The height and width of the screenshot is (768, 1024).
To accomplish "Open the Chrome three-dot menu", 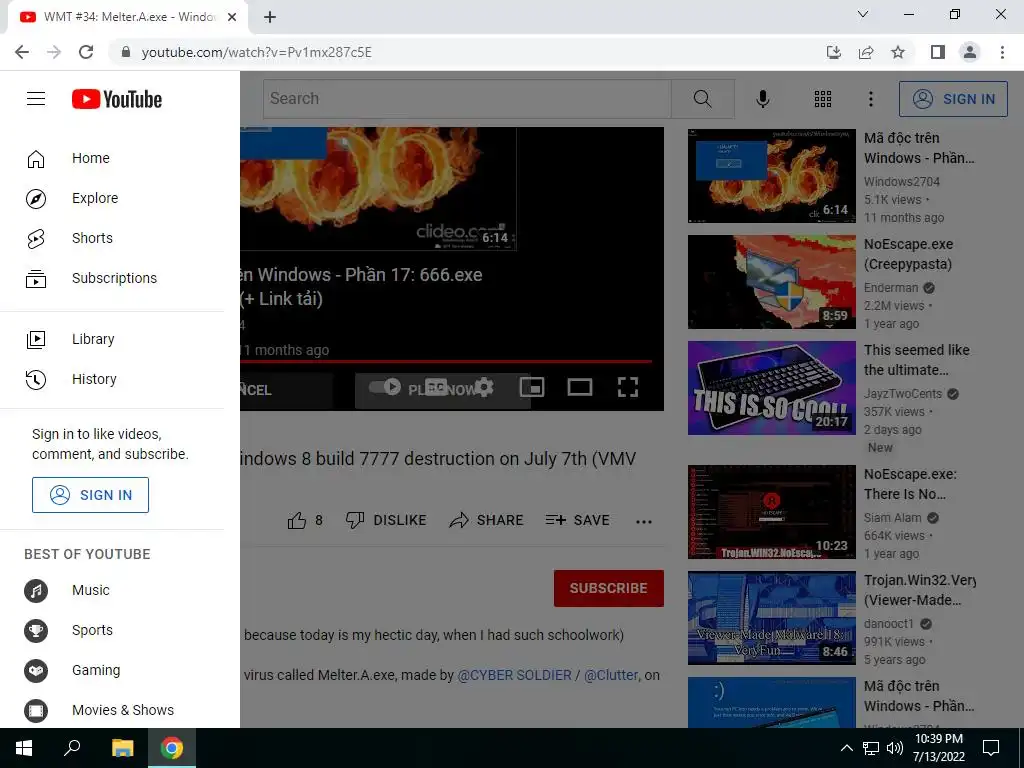I will point(1002,52).
